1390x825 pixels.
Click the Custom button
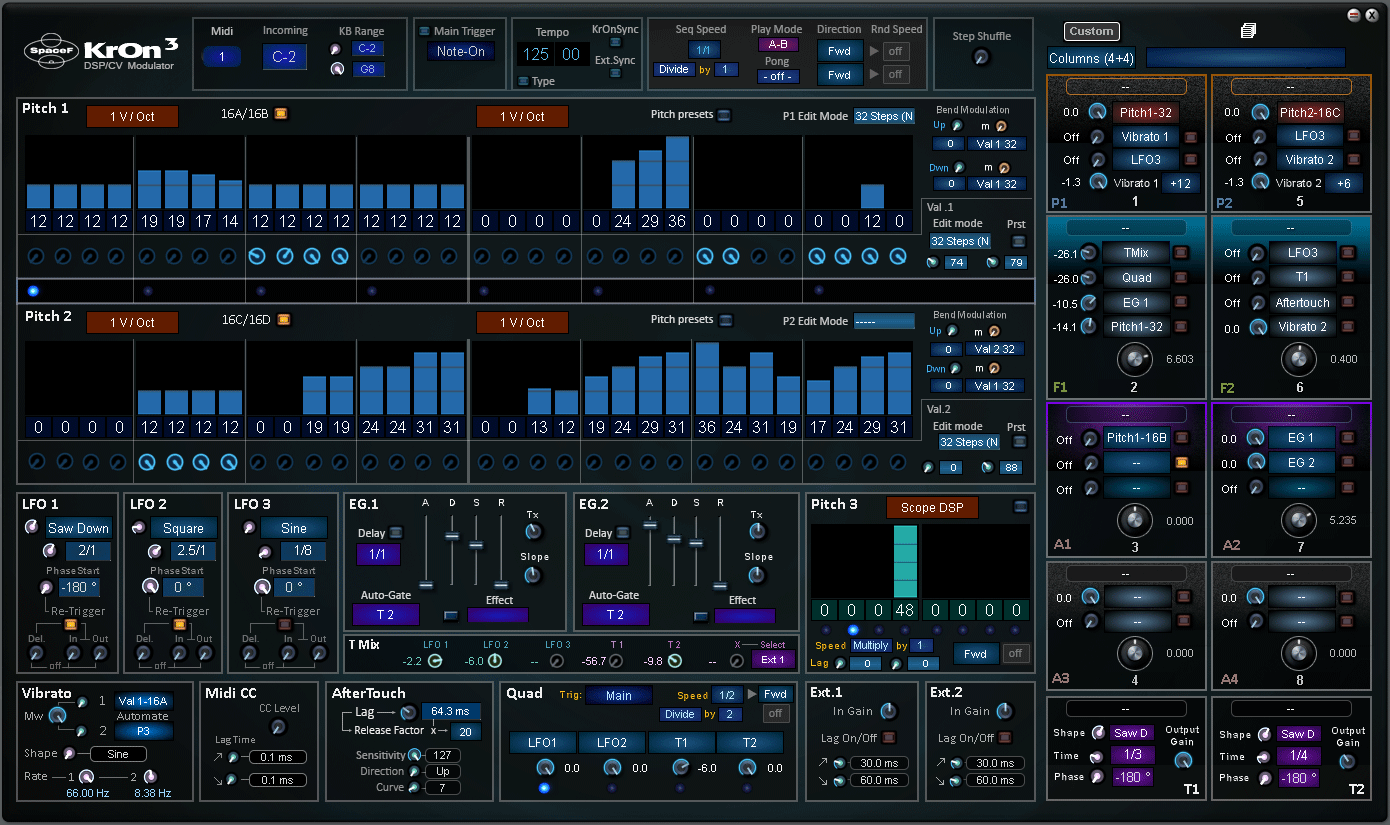pyautogui.click(x=1091, y=31)
